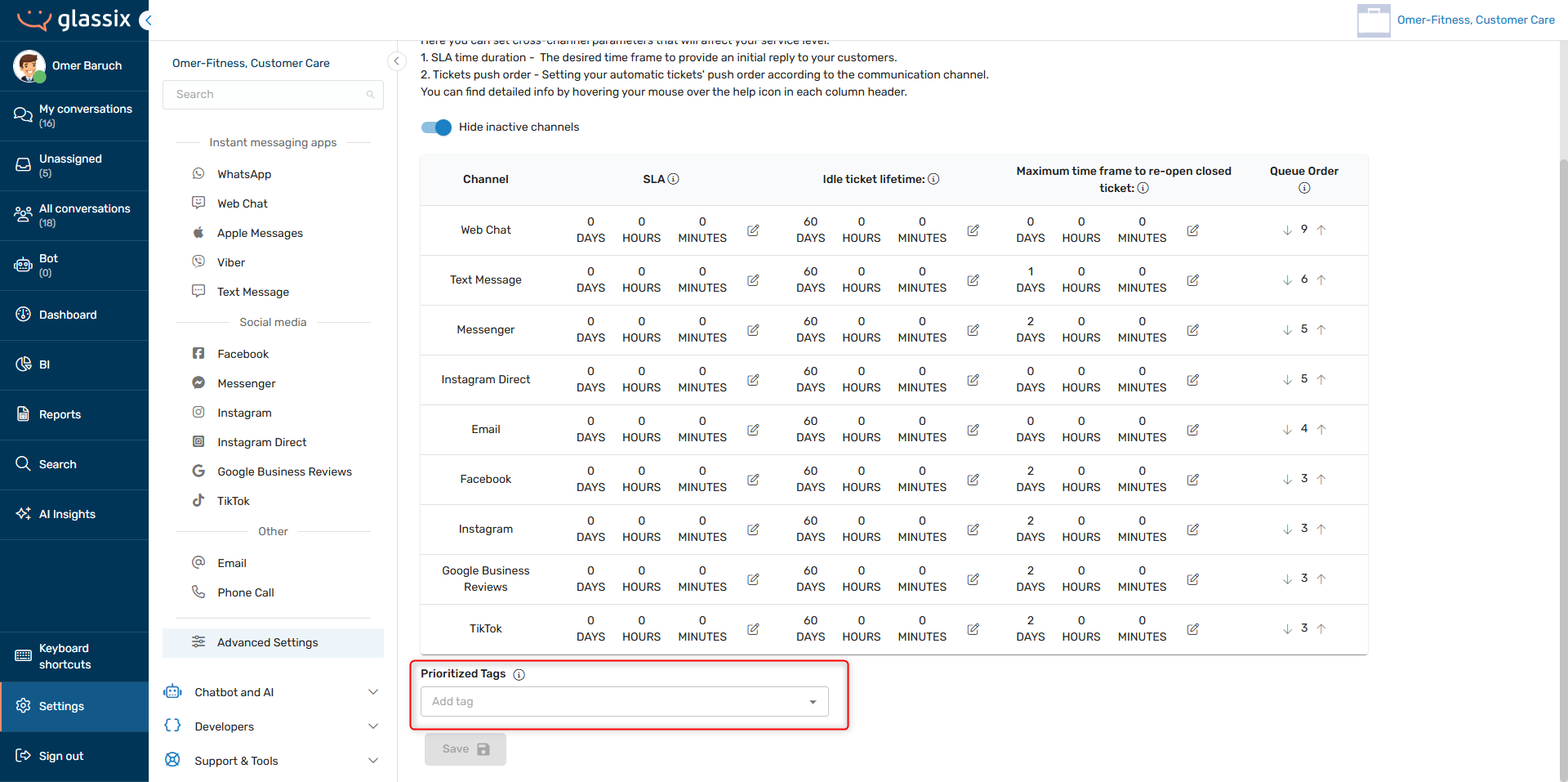Open the Glassix logo home
1568x782 pixels.
click(x=73, y=20)
